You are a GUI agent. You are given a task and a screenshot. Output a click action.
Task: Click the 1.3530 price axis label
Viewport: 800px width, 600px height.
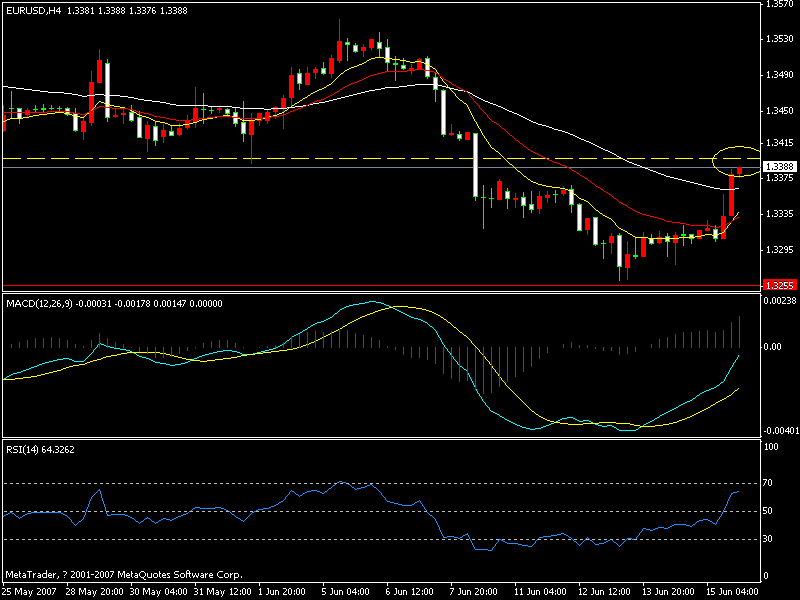[780, 39]
